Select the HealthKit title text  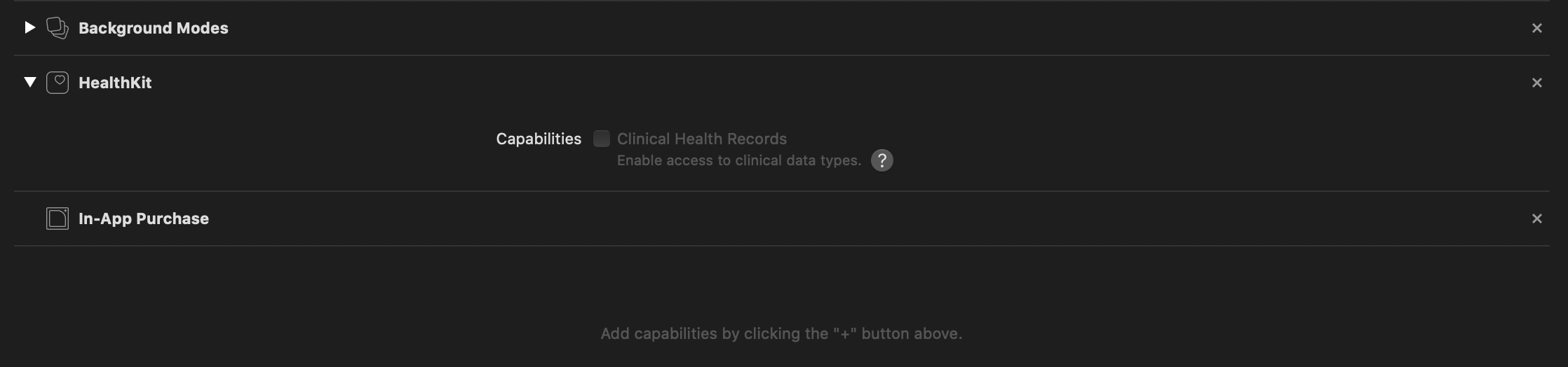[x=115, y=83]
